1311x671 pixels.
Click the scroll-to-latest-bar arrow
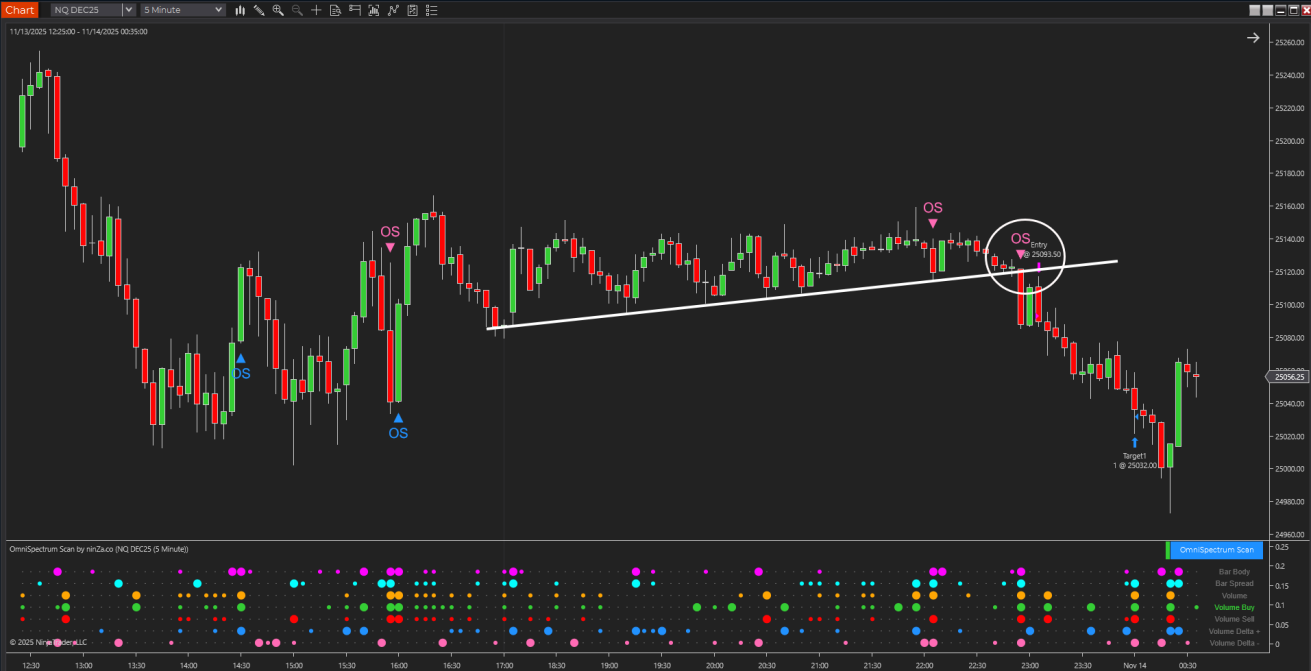pos(1253,38)
